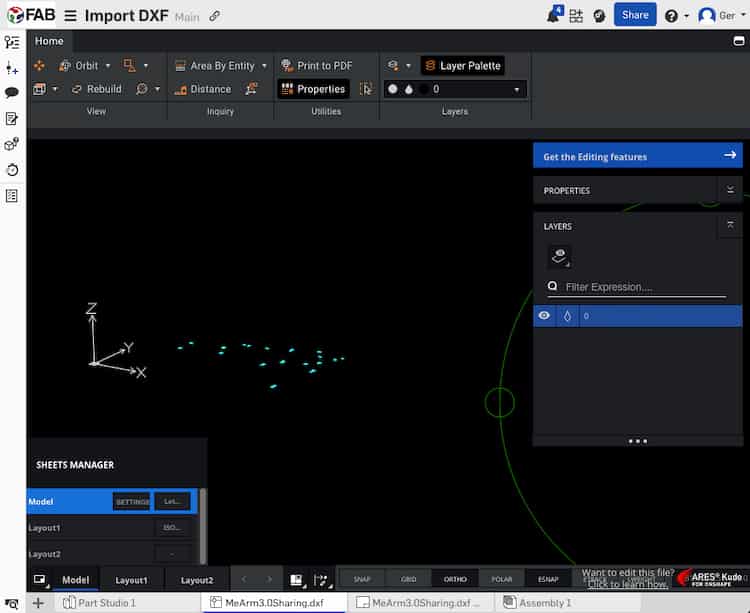Toggle ribbon layer 0 on/off bulb
This screenshot has height=613, width=750.
(393, 89)
